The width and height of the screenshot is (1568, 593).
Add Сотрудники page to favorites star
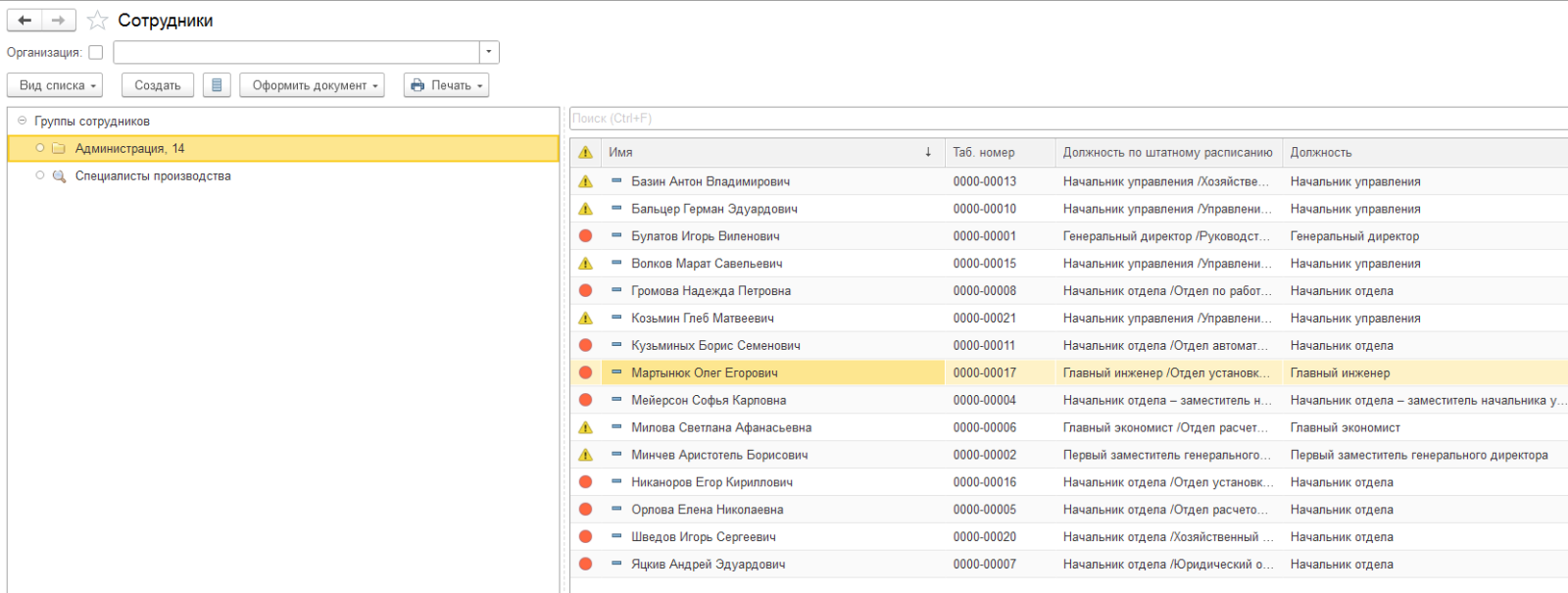[97, 21]
